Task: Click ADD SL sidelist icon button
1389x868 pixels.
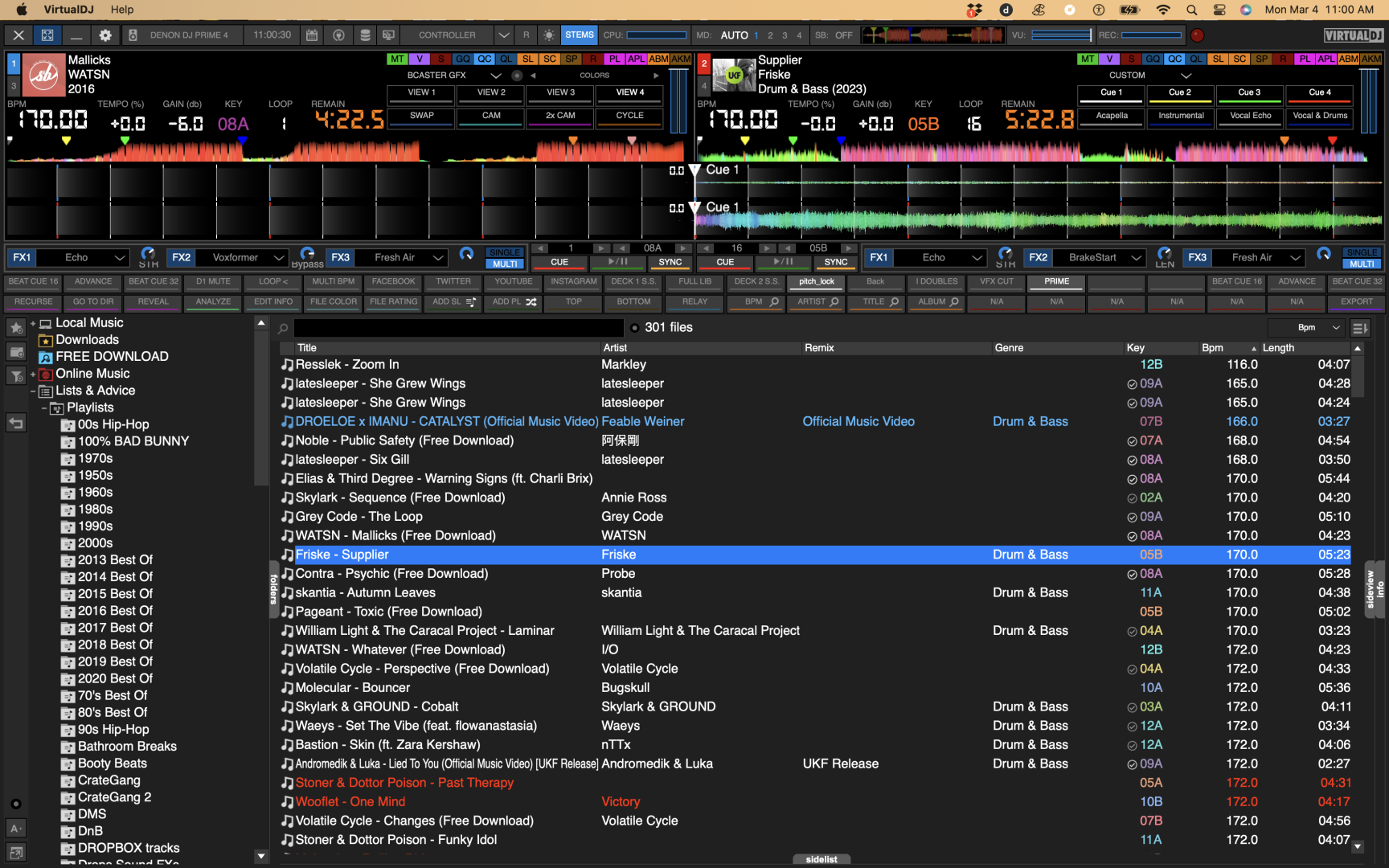Action: 454,302
